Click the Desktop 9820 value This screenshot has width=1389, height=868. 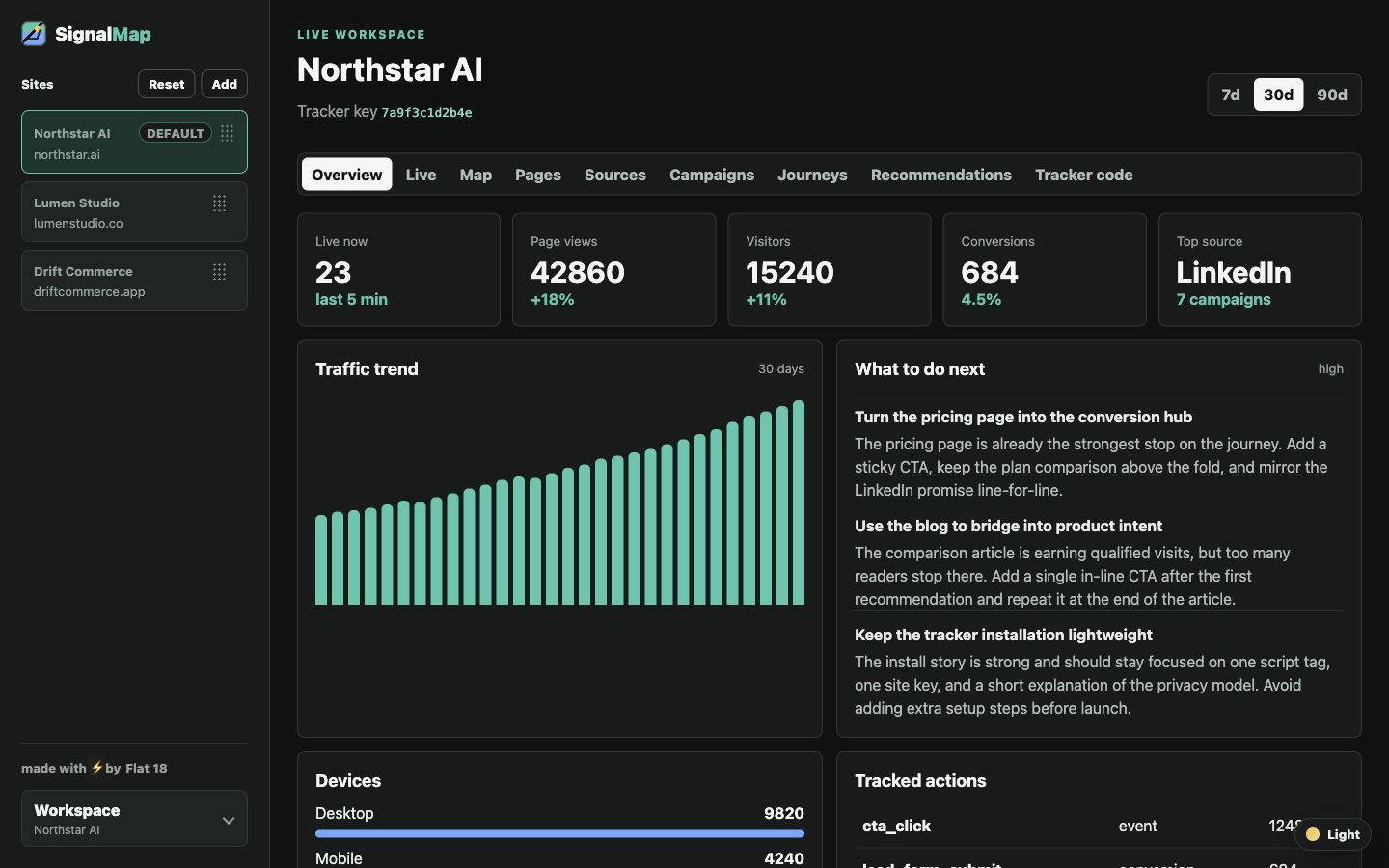(784, 813)
